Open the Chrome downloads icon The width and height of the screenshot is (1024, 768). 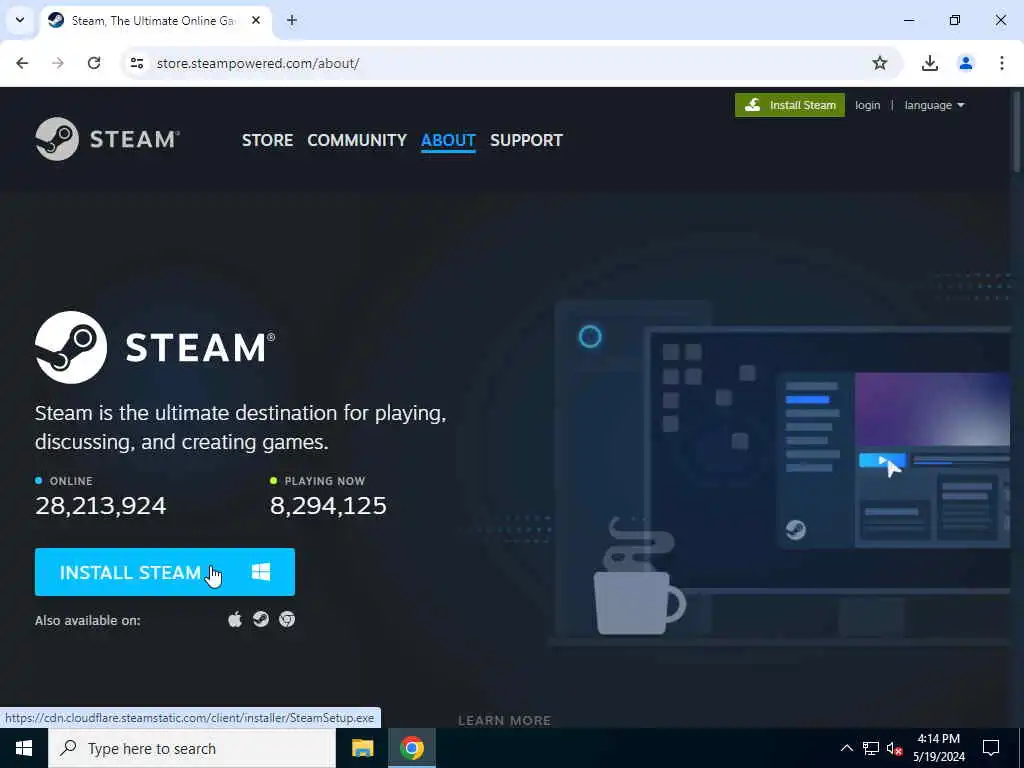[x=929, y=63]
